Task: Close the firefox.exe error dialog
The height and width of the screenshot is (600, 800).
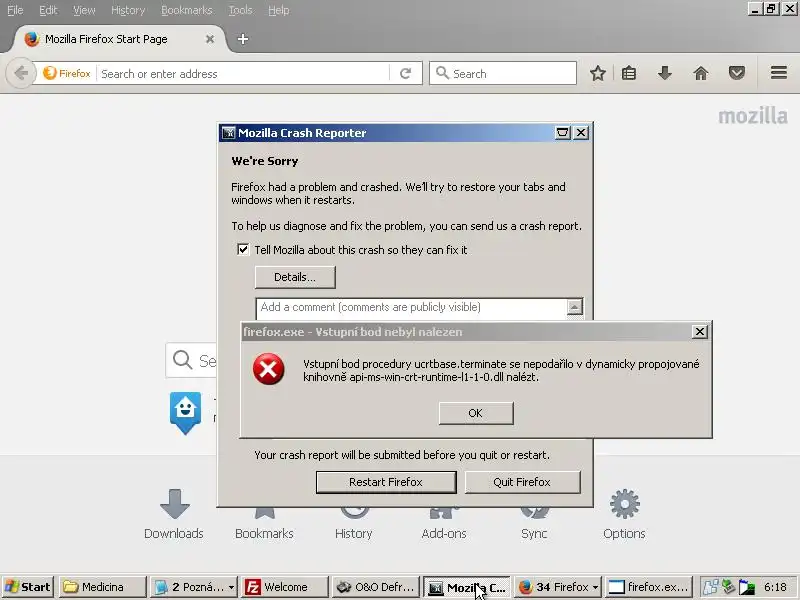Action: tap(699, 332)
